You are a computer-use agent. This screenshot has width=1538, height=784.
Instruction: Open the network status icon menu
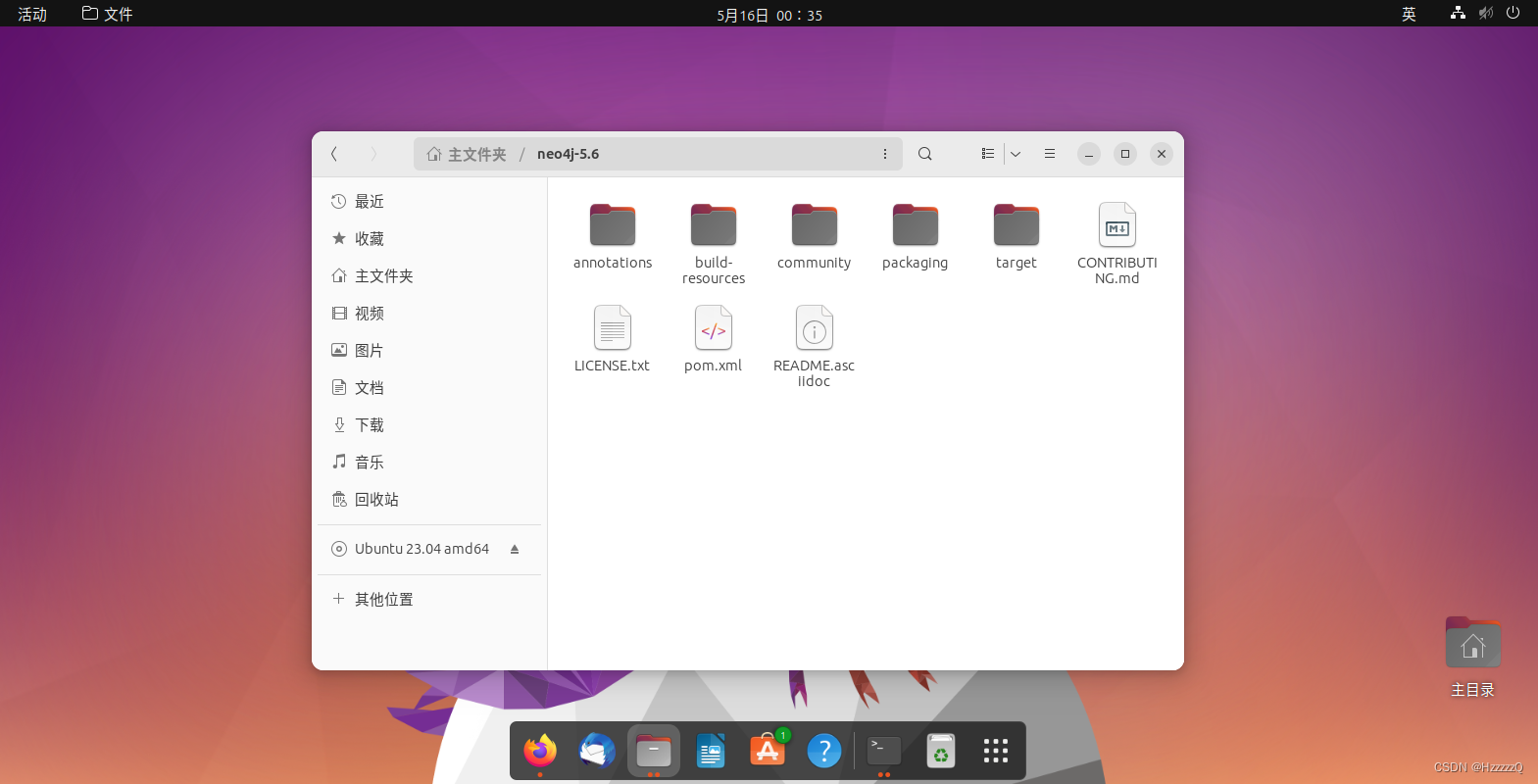[1458, 13]
